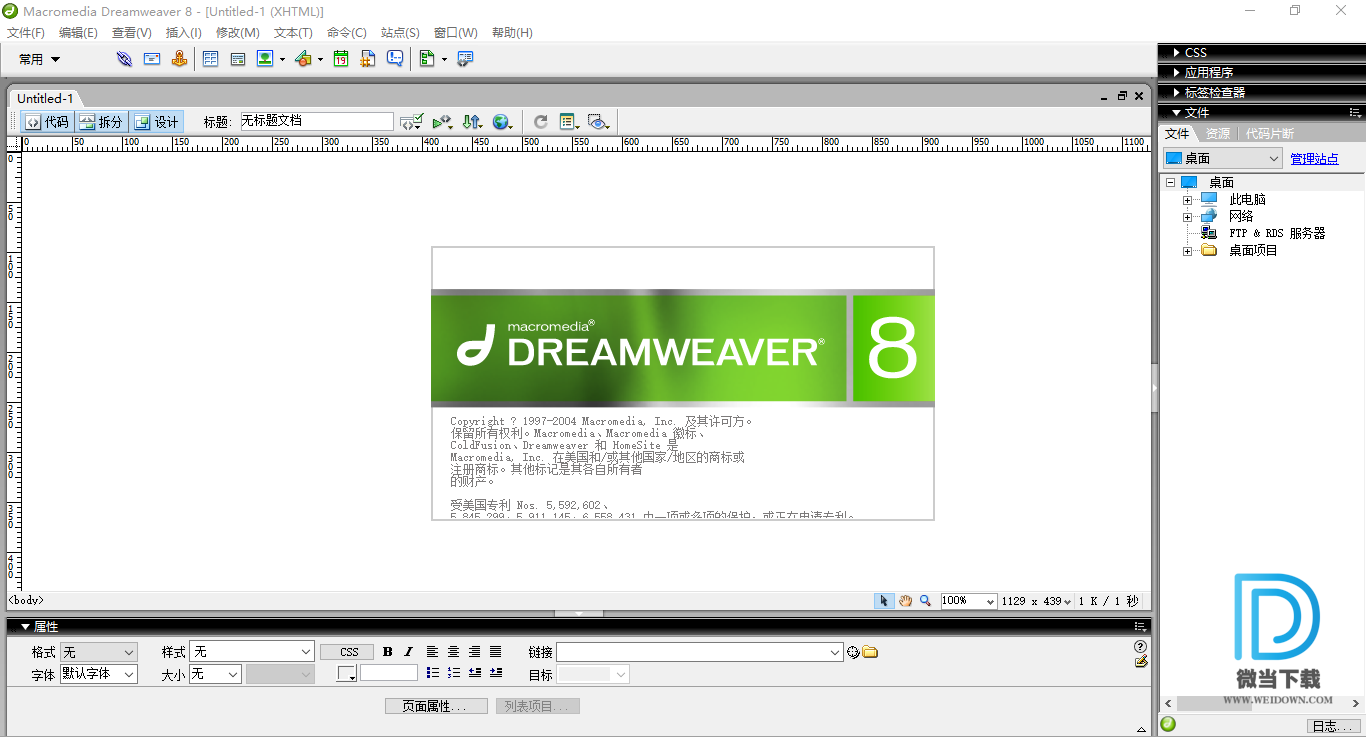The image size is (1366, 738).
Task: Select the <body> tag in status bar
Action: (x=26, y=601)
